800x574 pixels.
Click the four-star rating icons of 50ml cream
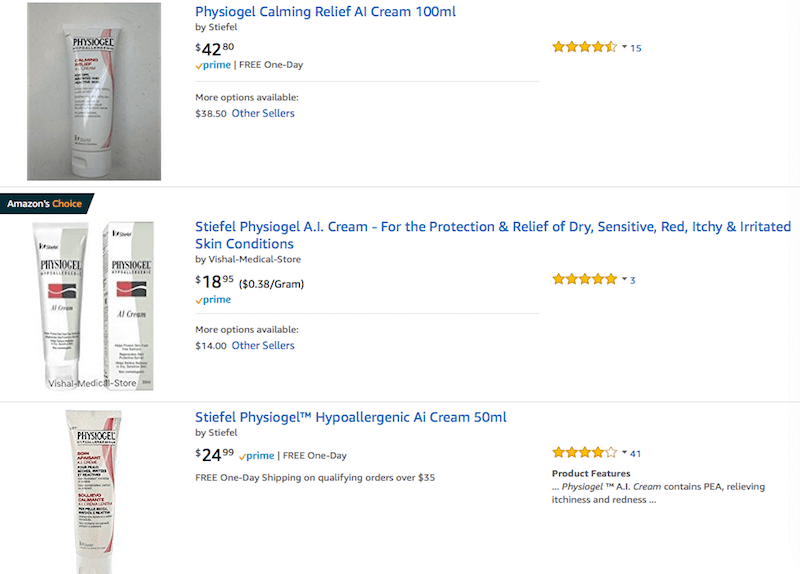pyautogui.click(x=585, y=453)
